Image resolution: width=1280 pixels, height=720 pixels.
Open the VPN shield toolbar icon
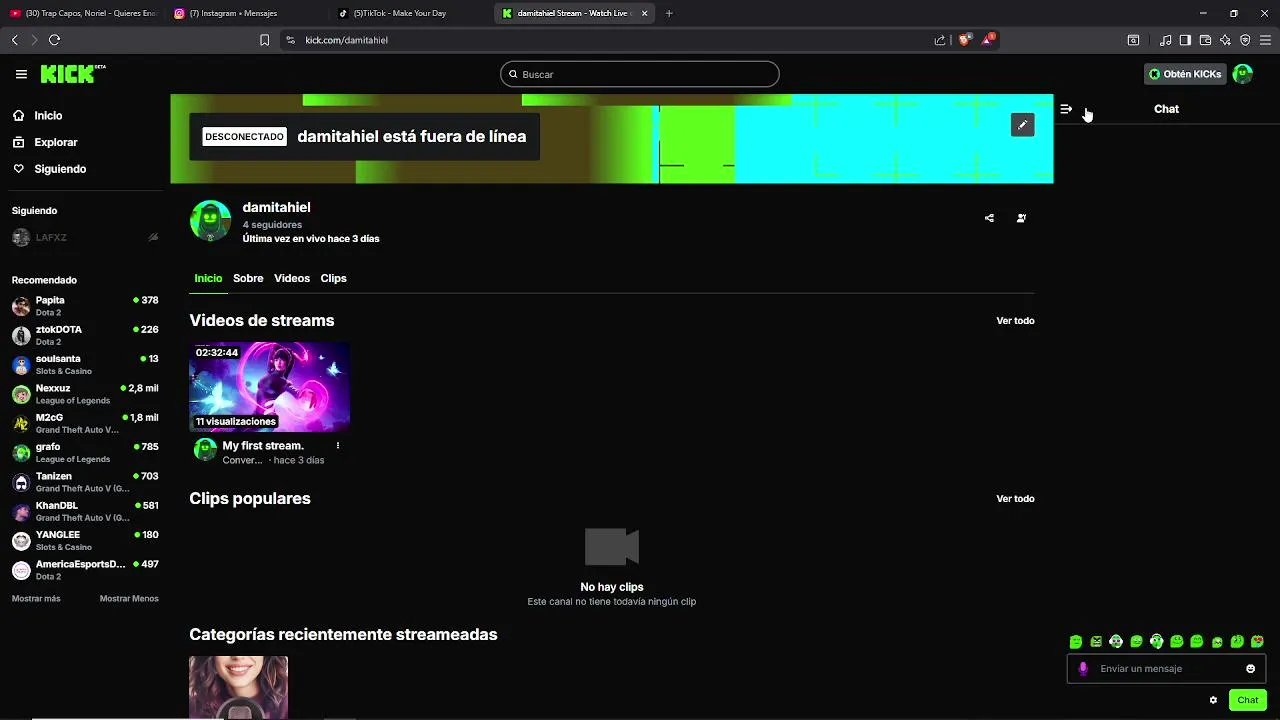point(1245,40)
